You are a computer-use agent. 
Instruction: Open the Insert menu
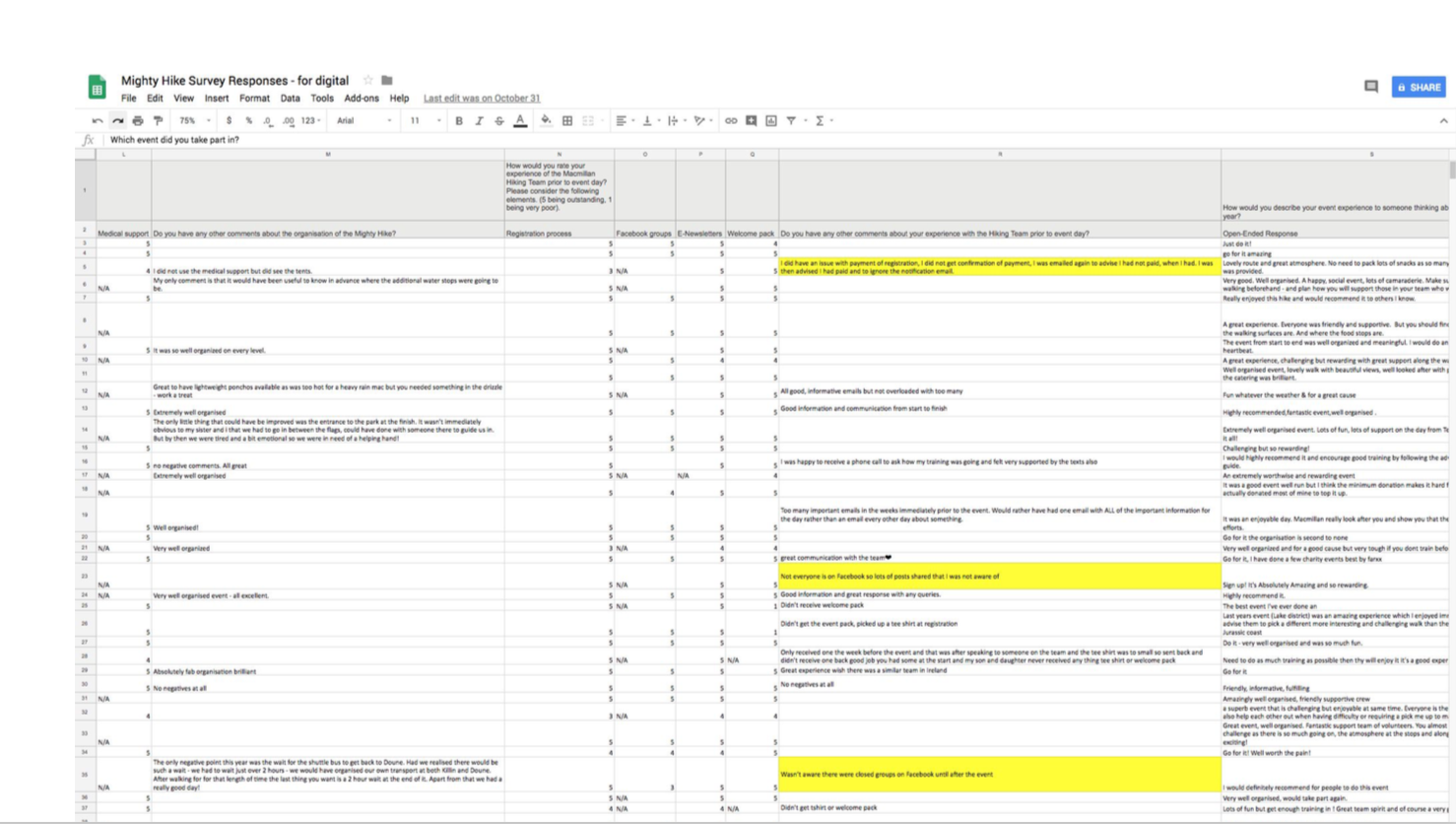(x=217, y=98)
